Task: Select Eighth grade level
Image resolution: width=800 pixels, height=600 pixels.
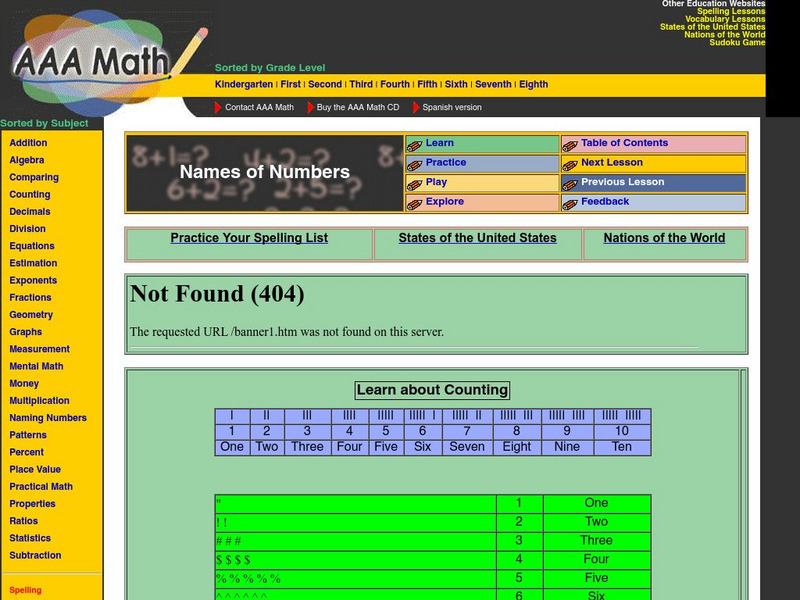Action: [x=533, y=84]
